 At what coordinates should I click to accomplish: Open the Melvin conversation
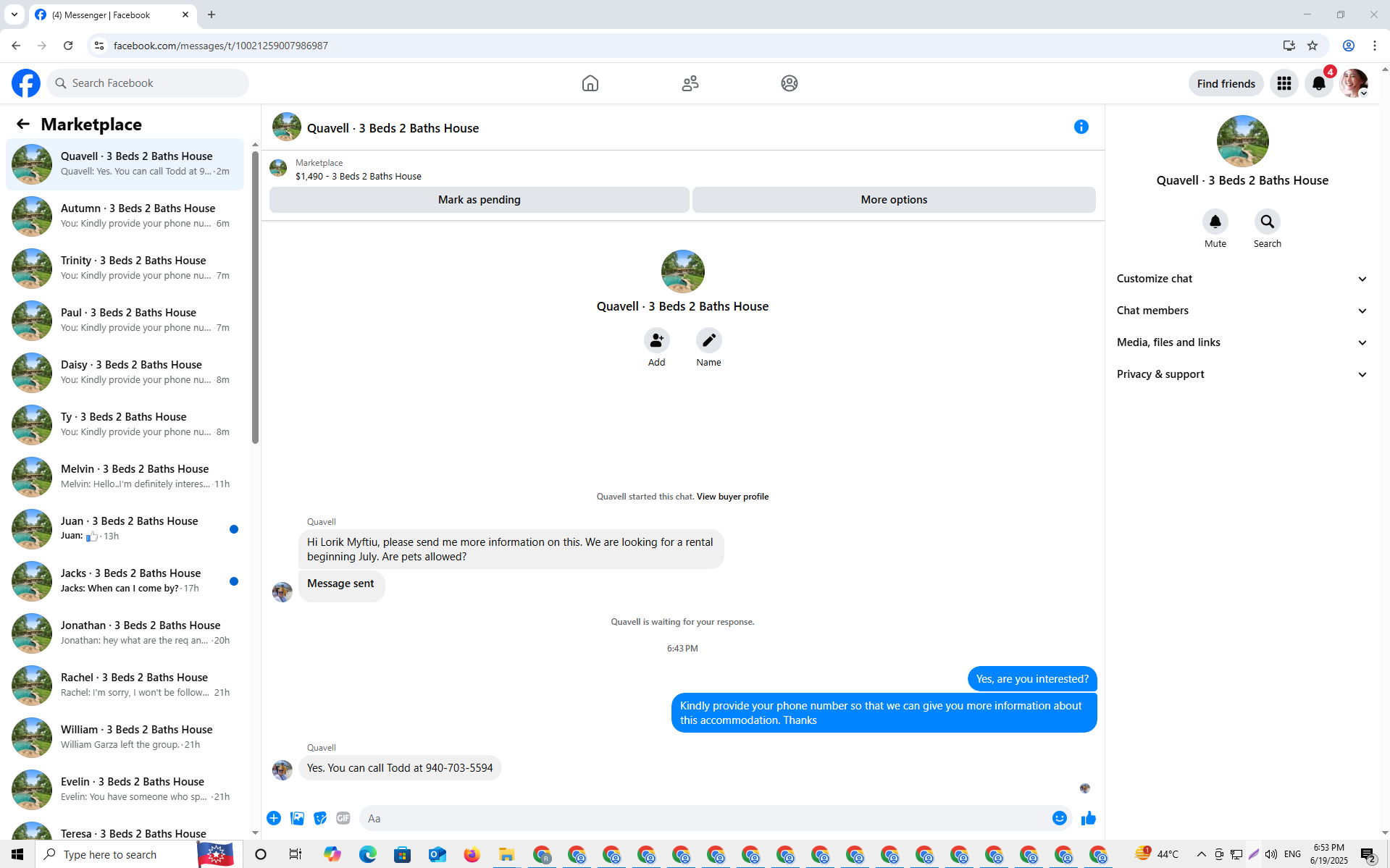point(125,476)
